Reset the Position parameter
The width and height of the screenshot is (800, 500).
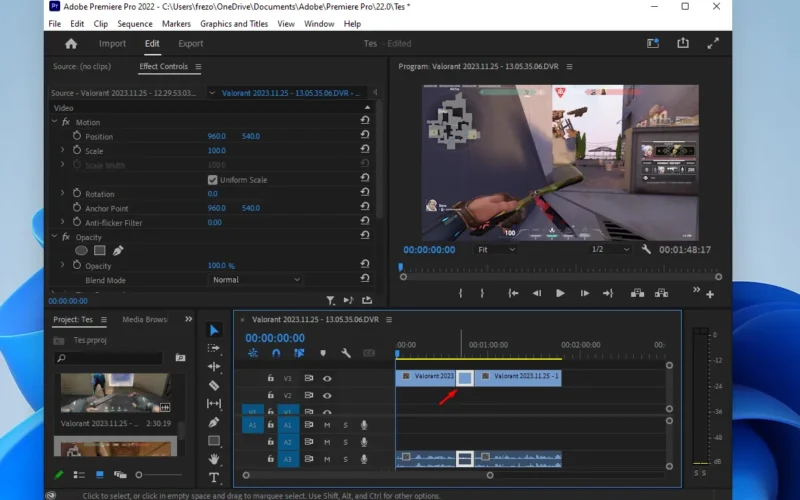tap(365, 135)
